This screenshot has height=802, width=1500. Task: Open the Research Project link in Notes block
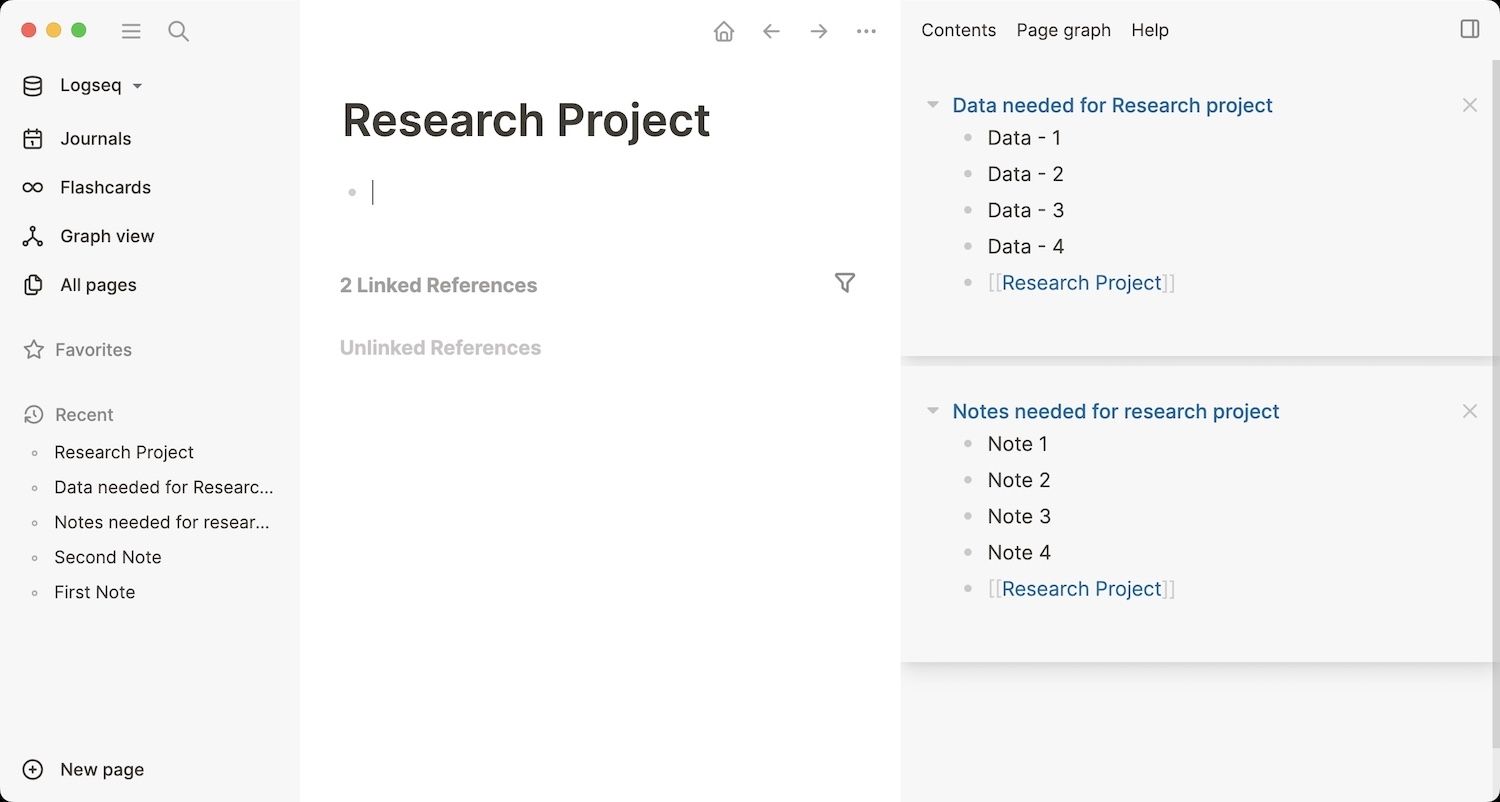coord(1082,589)
